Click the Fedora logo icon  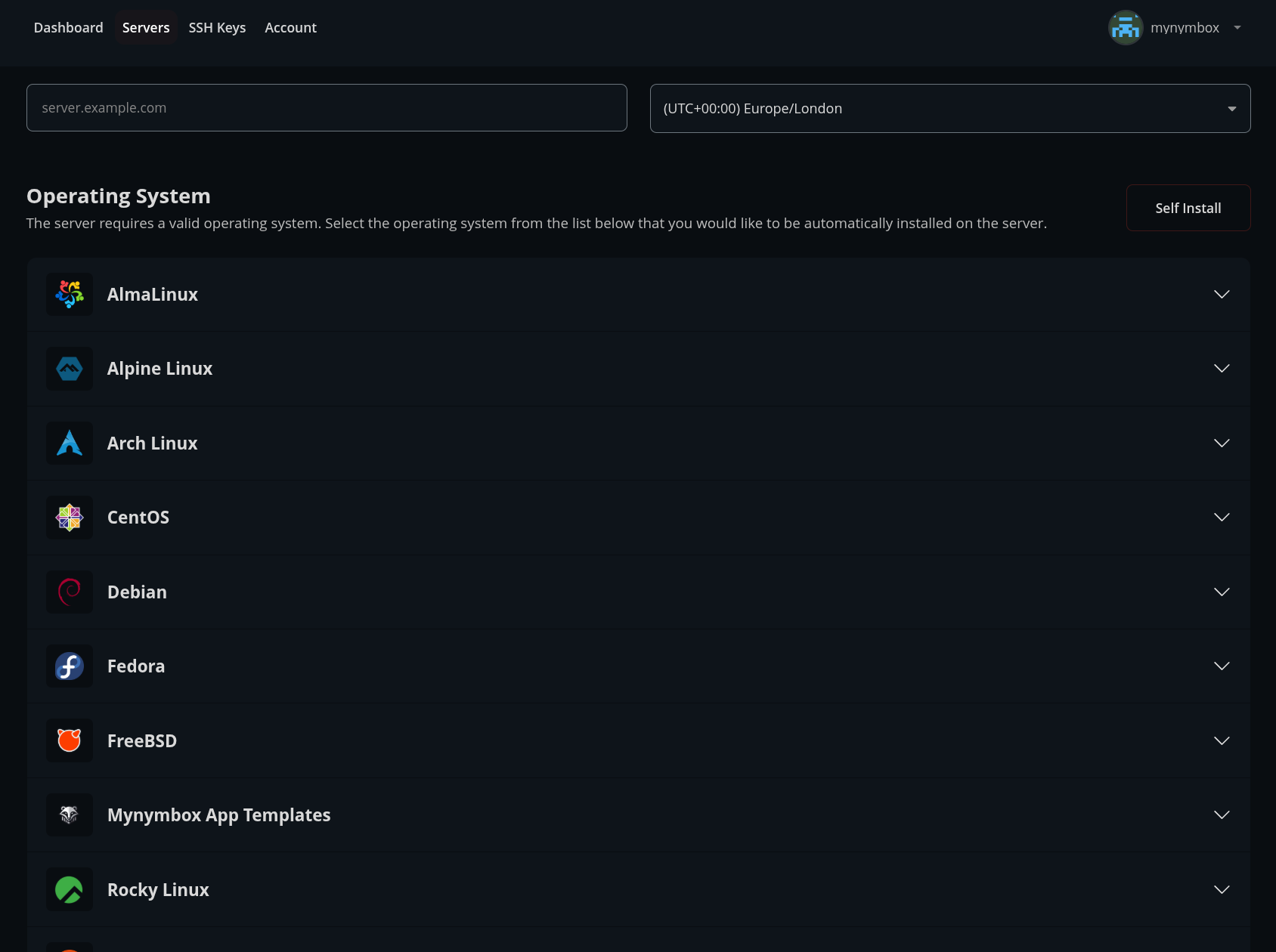[70, 666]
